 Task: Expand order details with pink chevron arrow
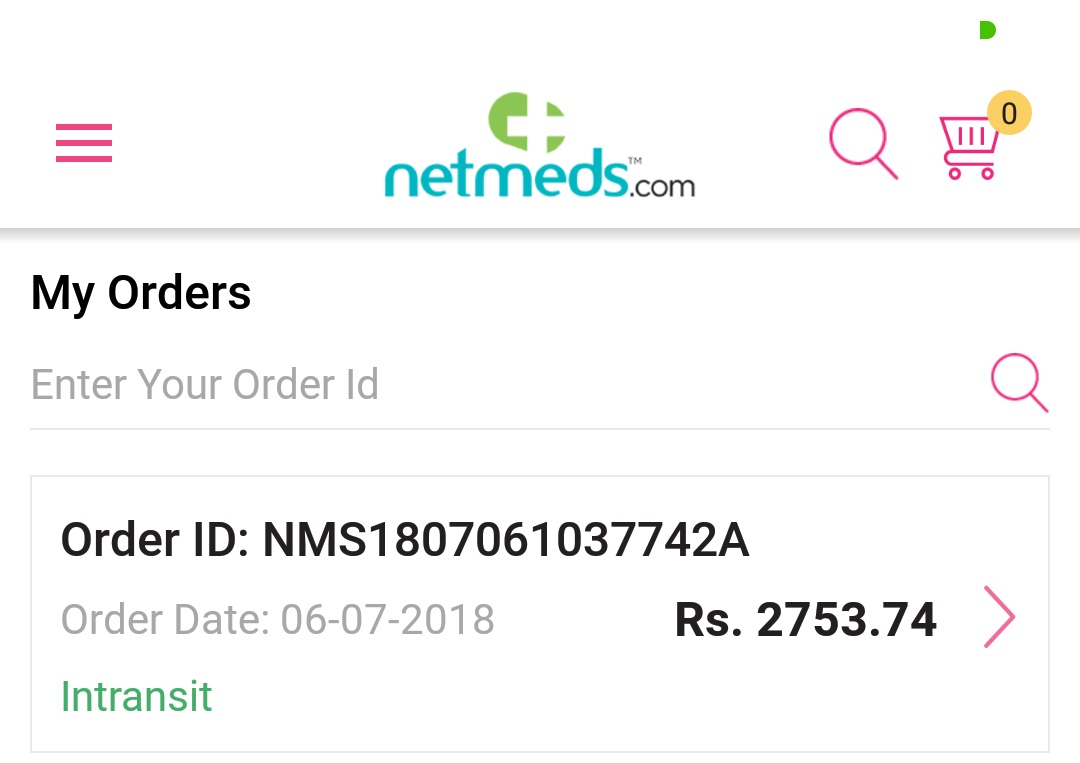pyautogui.click(x=999, y=617)
